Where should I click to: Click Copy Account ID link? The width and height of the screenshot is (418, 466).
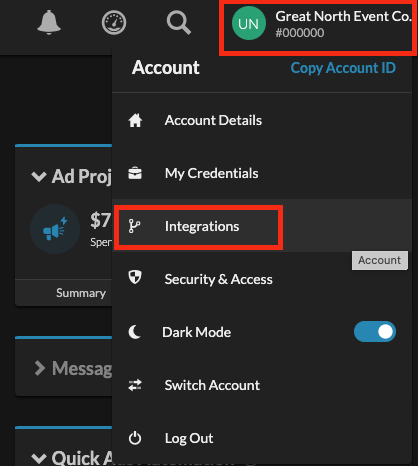pyautogui.click(x=343, y=68)
